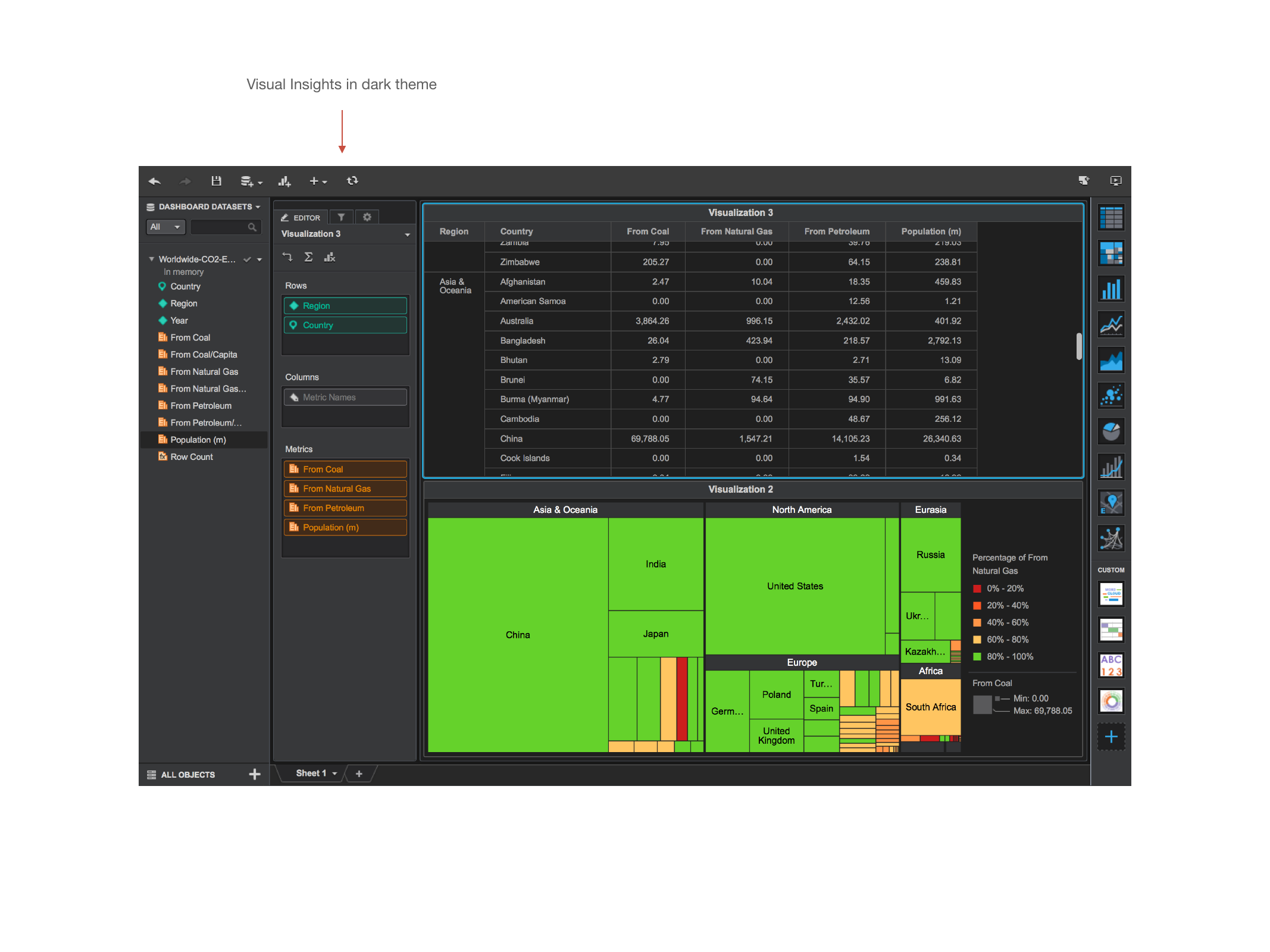Click the refresh icon in the toolbar

(x=352, y=181)
